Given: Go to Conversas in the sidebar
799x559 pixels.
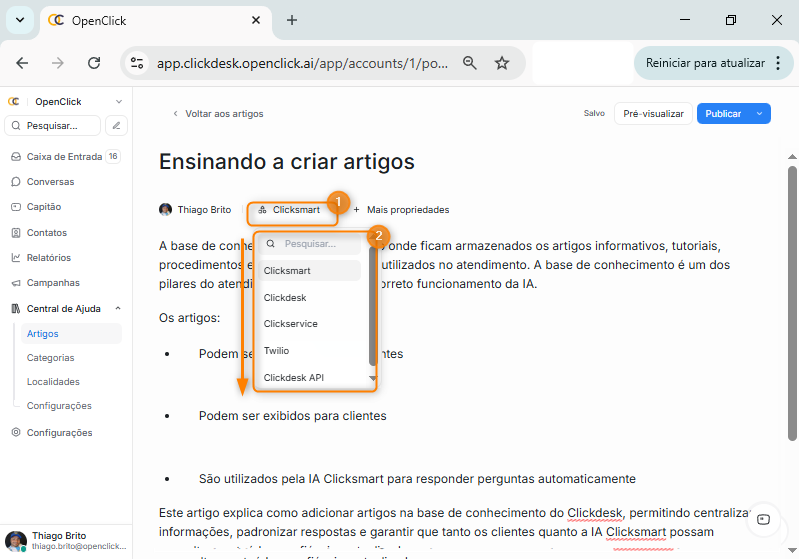Looking at the screenshot, I should click(x=50, y=182).
